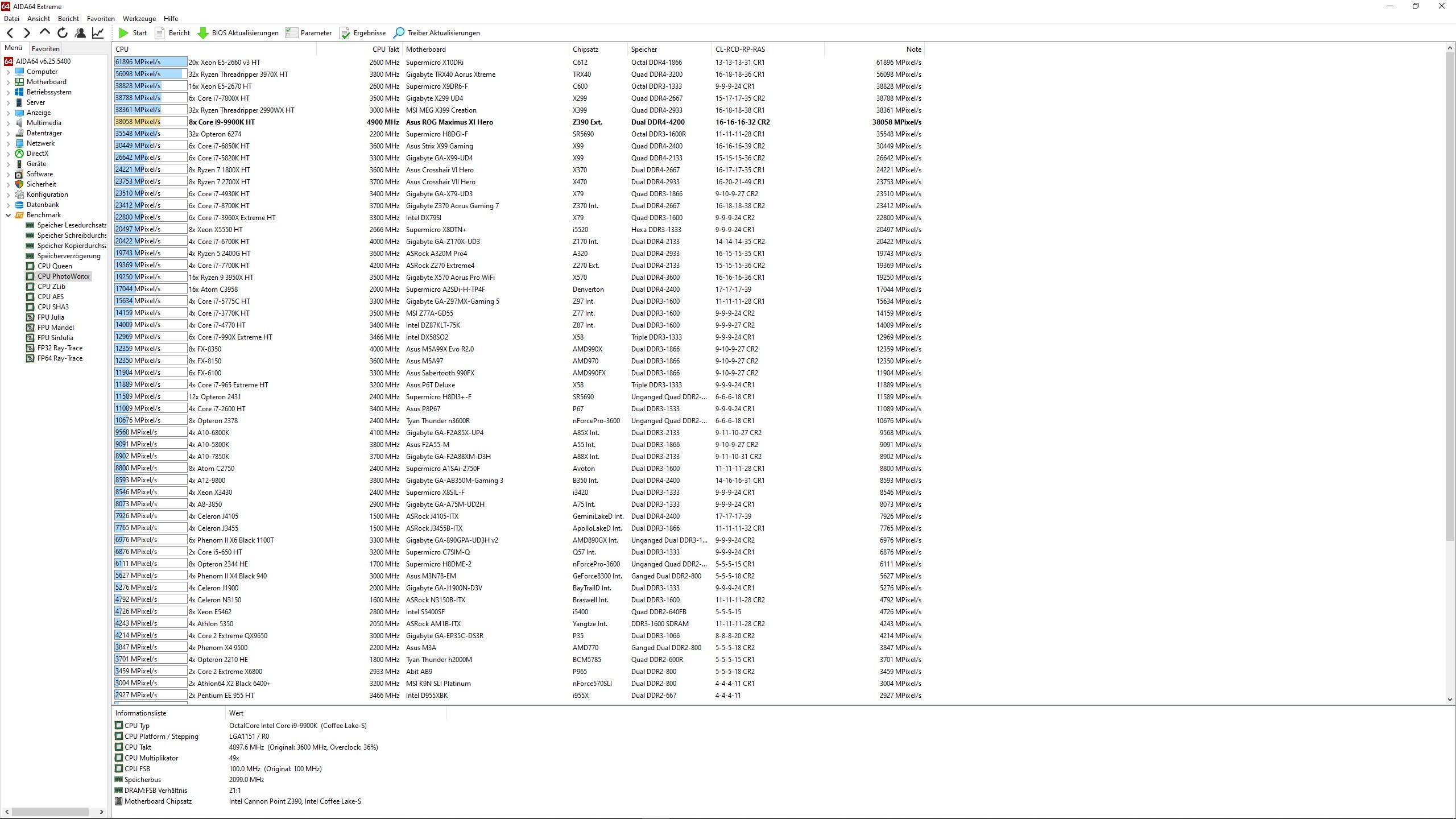Select the Datenbank icon in tree
The width and height of the screenshot is (1456, 819).
pyautogui.click(x=19, y=205)
